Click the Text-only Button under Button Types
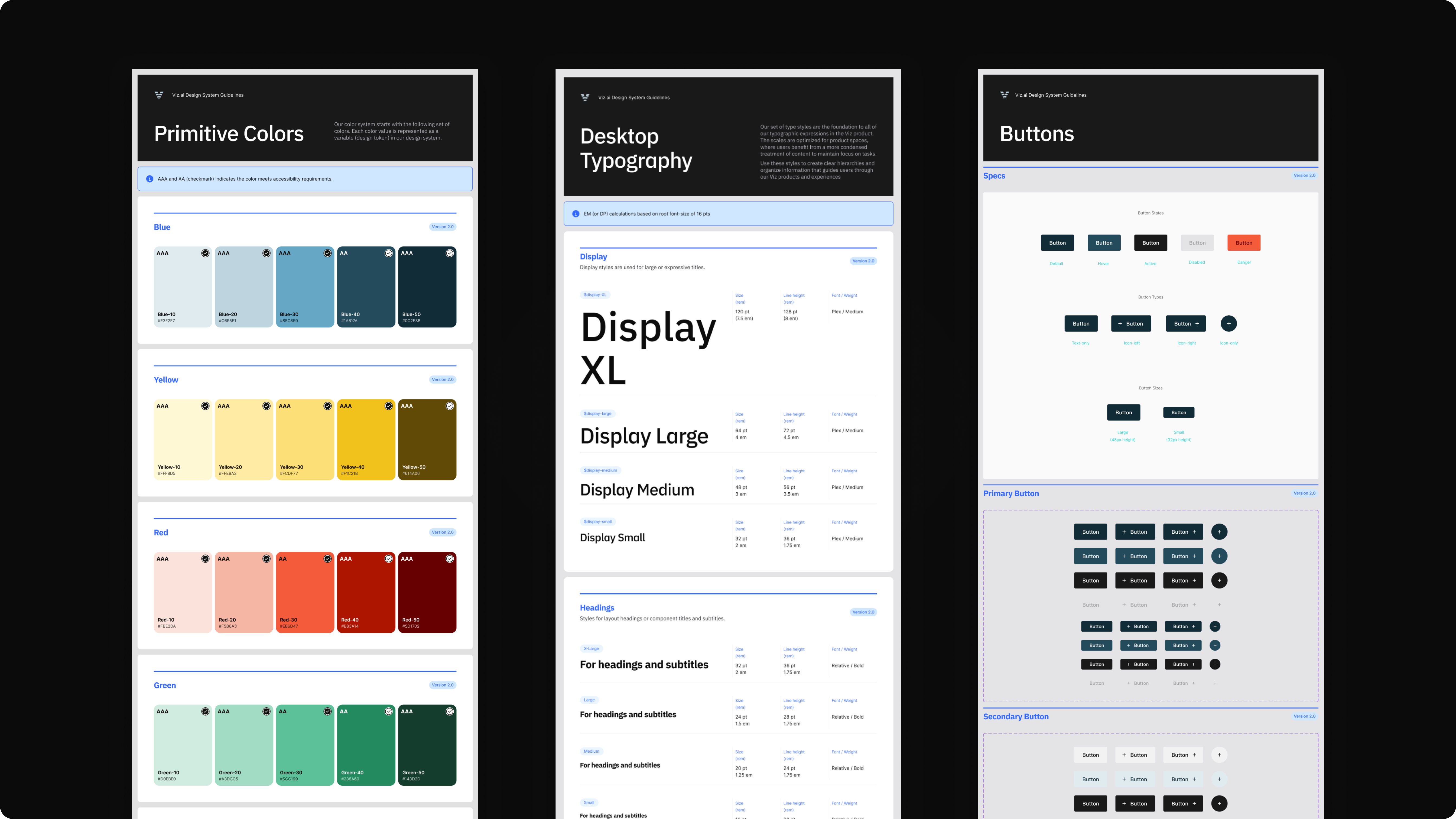1456x819 pixels. point(1081,323)
